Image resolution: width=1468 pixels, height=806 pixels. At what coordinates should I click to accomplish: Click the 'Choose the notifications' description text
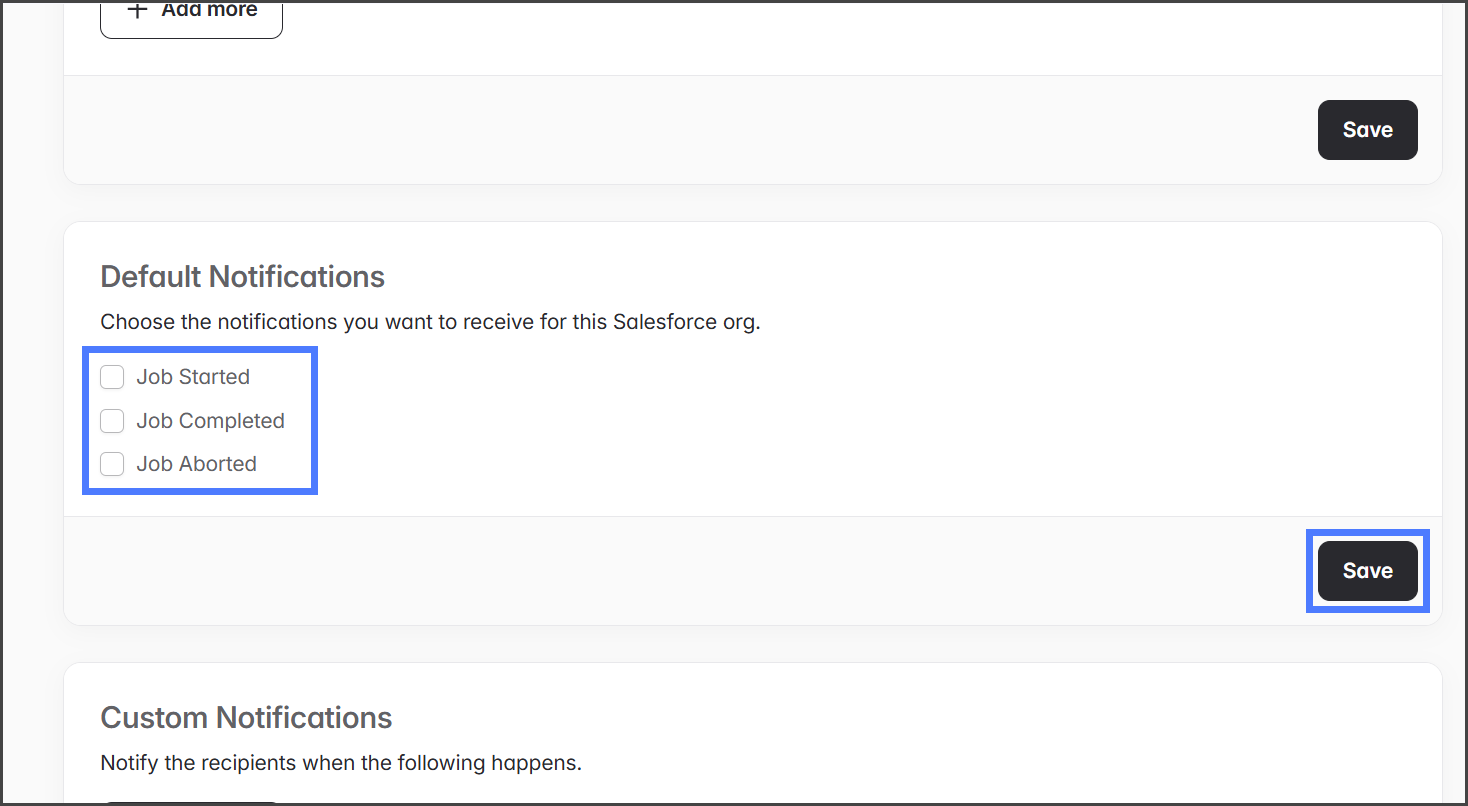(430, 323)
